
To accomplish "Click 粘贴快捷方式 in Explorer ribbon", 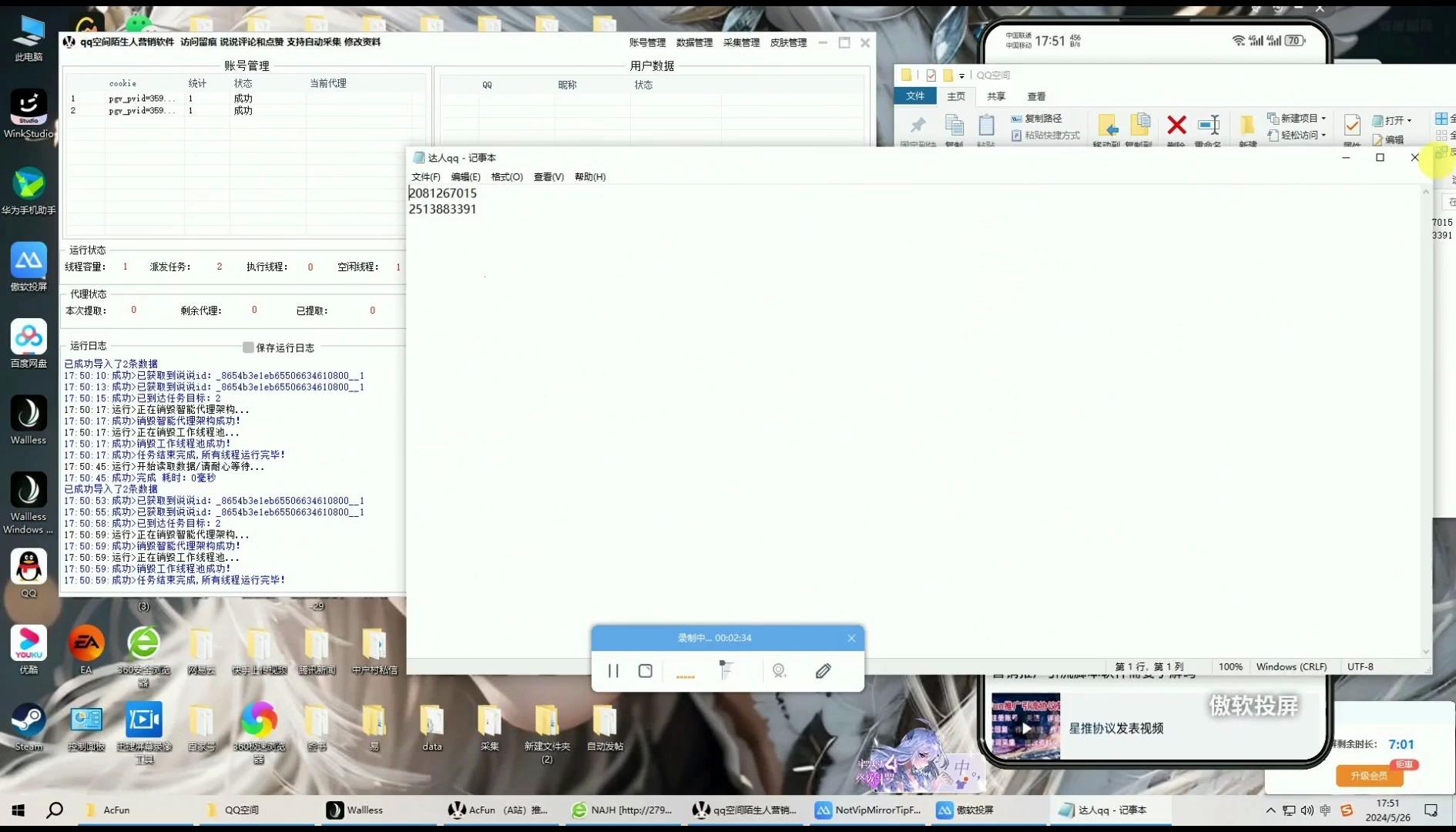I will point(1045,135).
